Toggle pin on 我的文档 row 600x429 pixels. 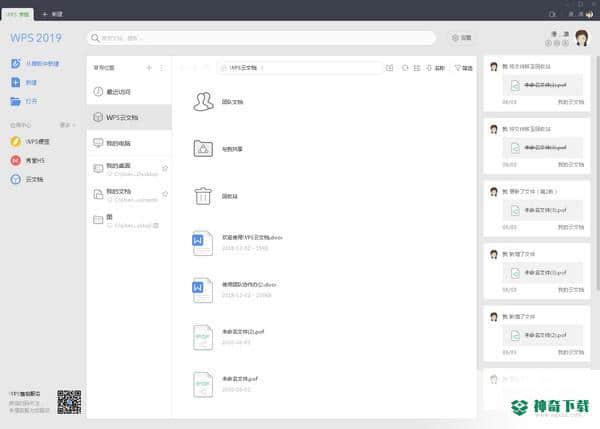(165, 194)
